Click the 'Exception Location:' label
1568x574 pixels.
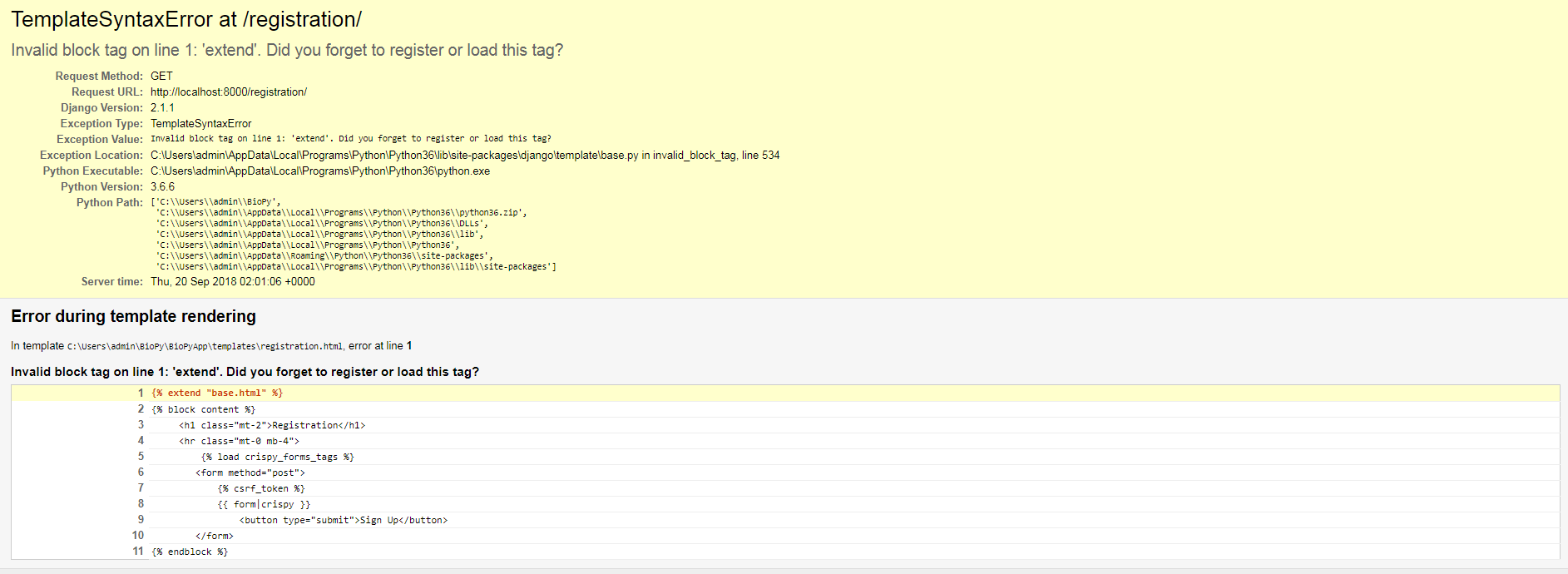(x=92, y=155)
